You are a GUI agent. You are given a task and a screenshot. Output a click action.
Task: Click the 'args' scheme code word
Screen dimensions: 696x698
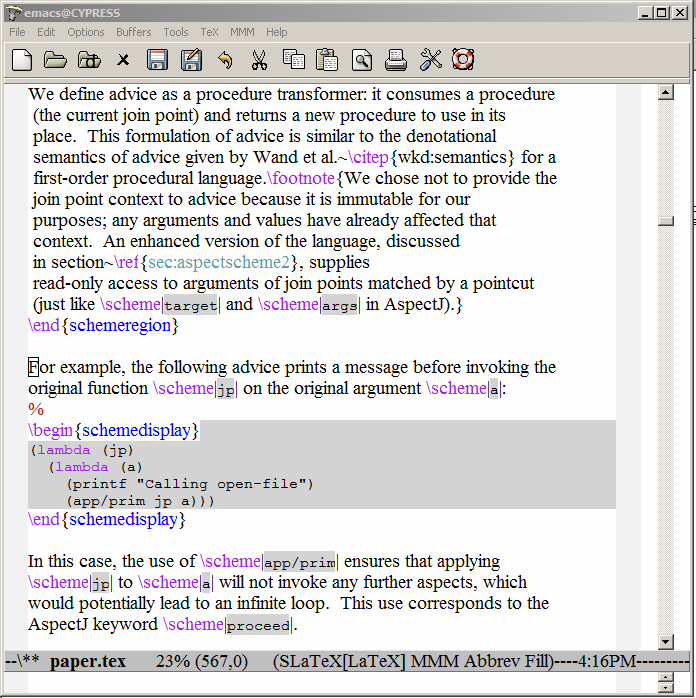pos(340,305)
